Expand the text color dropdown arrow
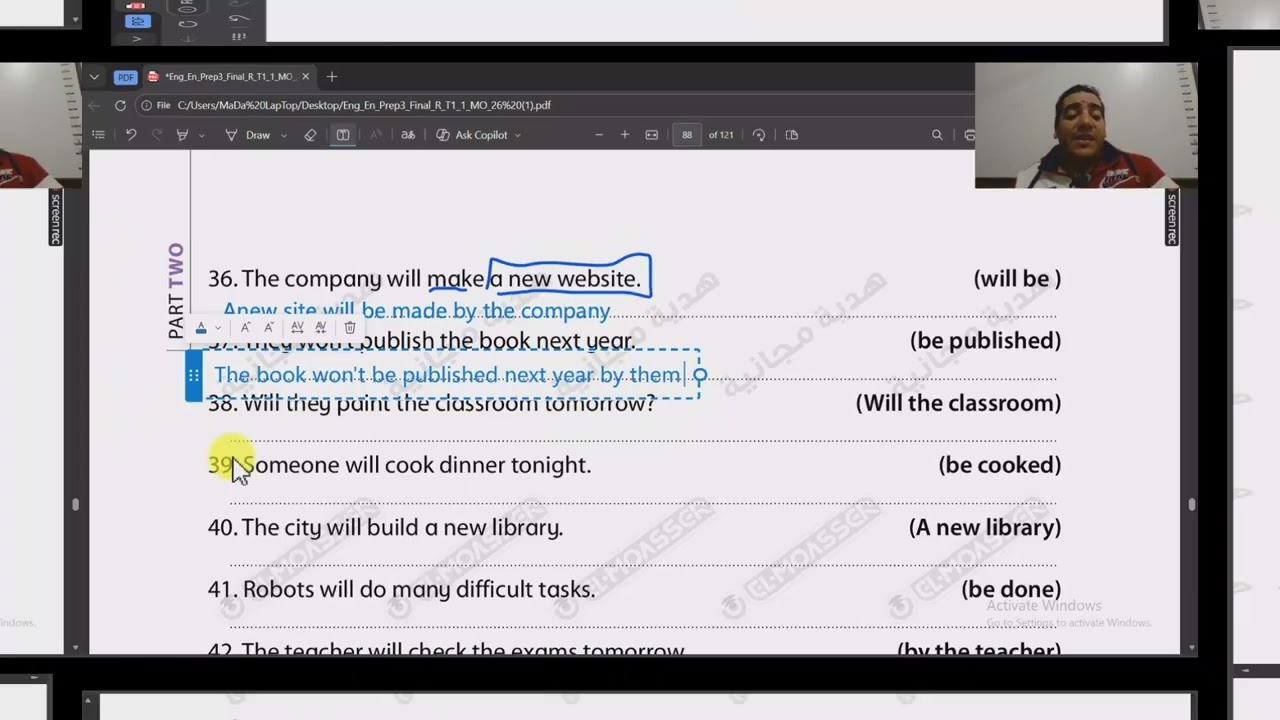This screenshot has height=720, width=1280. tap(218, 328)
